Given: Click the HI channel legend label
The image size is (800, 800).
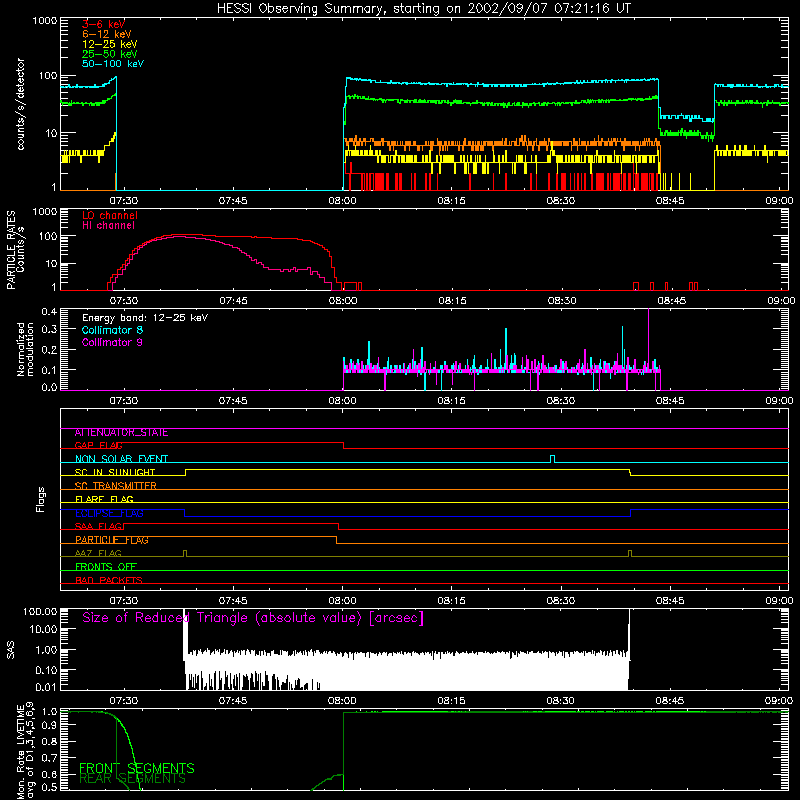Looking at the screenshot, I should (108, 226).
